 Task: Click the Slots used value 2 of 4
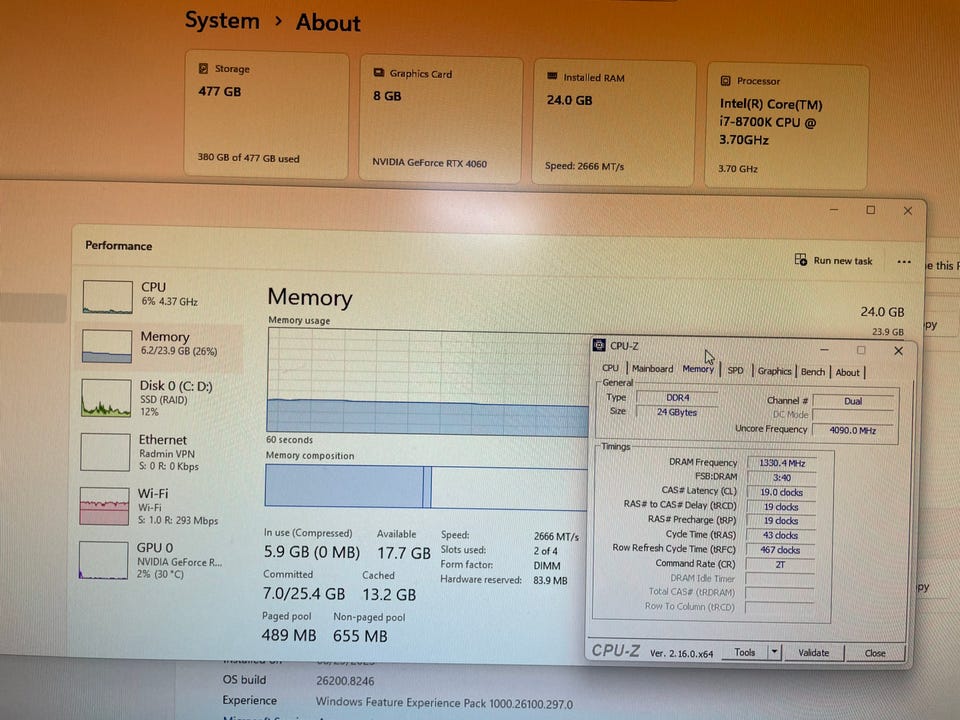click(546, 551)
